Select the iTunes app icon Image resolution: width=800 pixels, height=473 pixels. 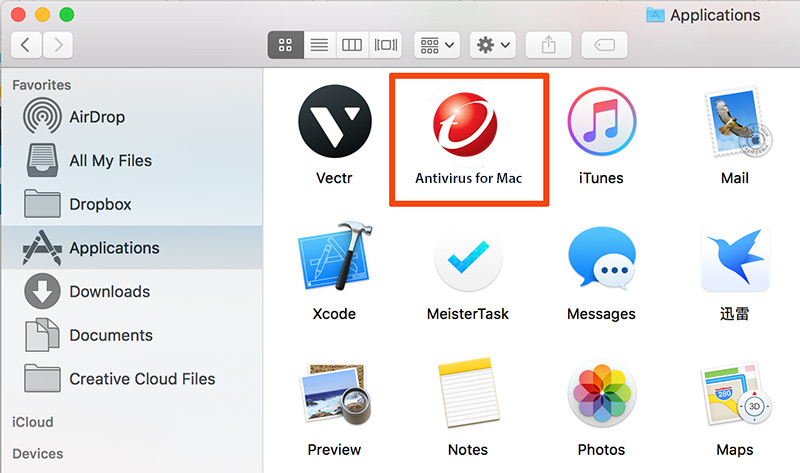click(x=602, y=121)
